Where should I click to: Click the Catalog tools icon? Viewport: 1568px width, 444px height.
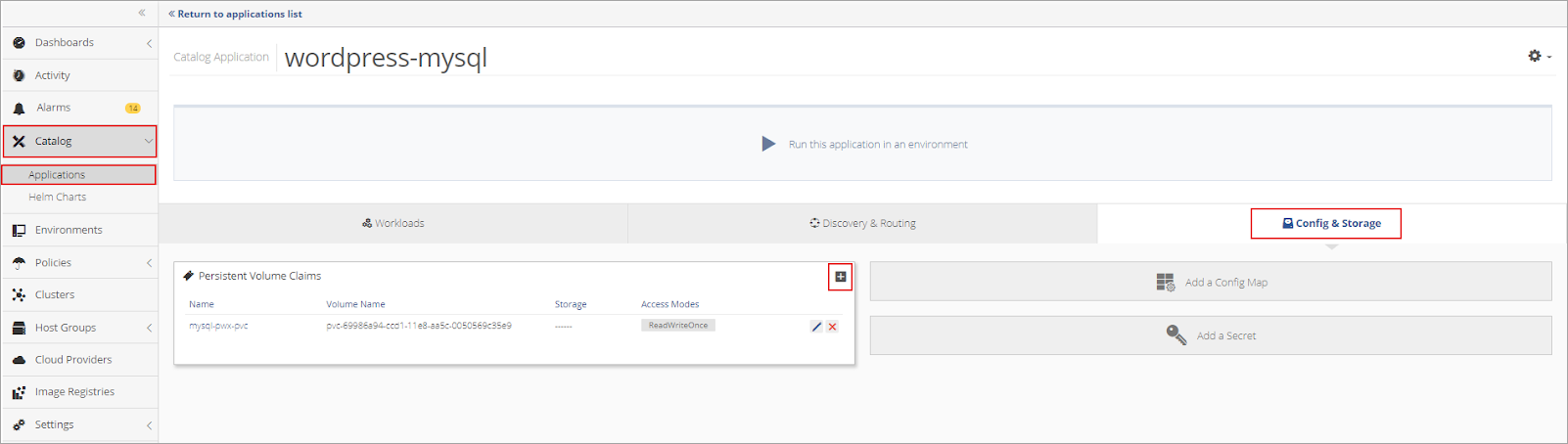pos(19,142)
